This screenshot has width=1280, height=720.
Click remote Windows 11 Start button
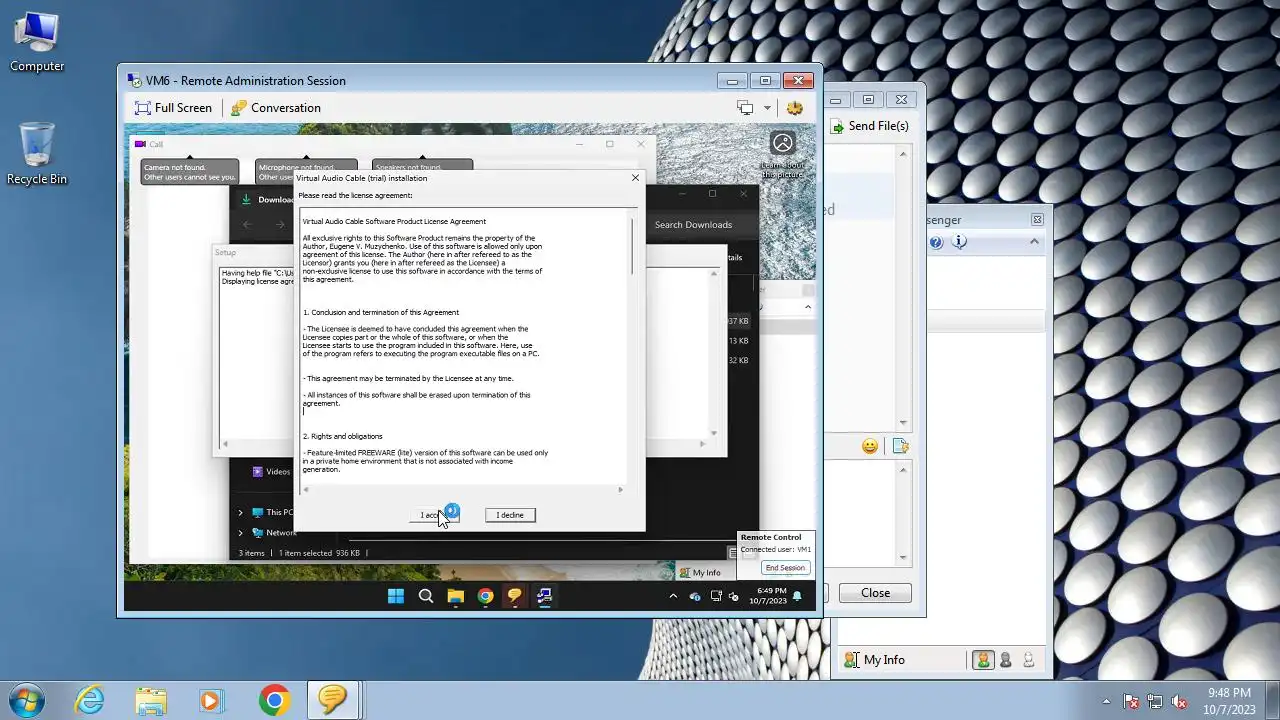[x=396, y=596]
